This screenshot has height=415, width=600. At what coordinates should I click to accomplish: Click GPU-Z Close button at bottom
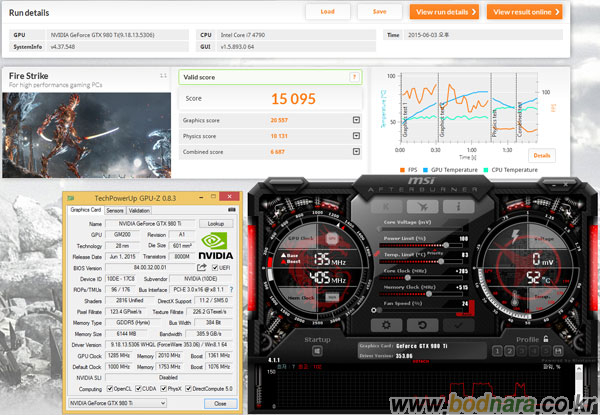pyautogui.click(x=220, y=404)
